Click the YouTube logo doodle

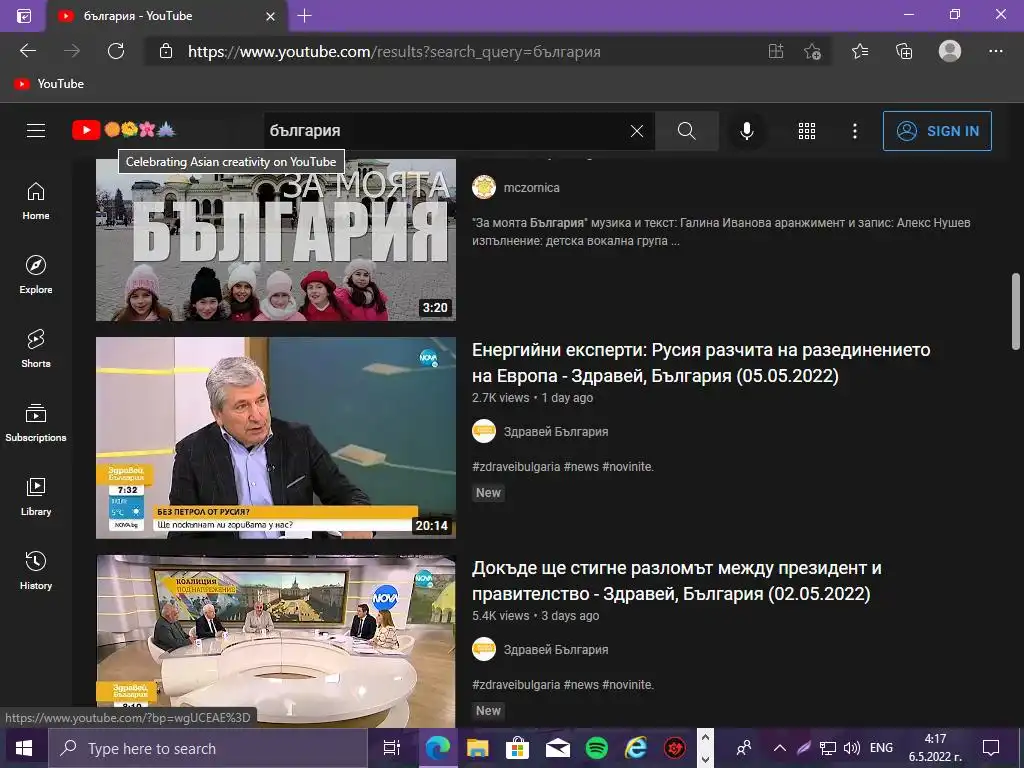(x=124, y=130)
